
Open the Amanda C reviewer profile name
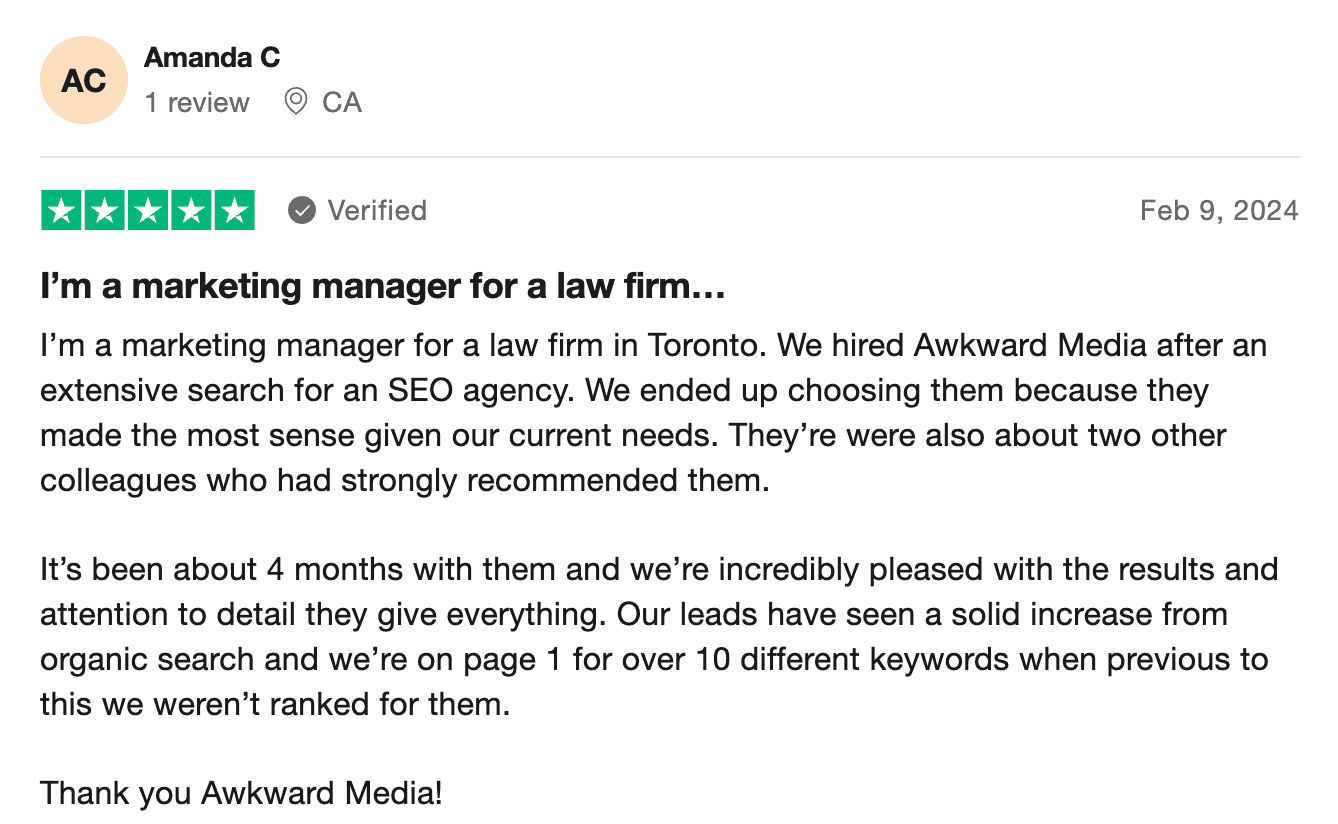click(x=212, y=57)
